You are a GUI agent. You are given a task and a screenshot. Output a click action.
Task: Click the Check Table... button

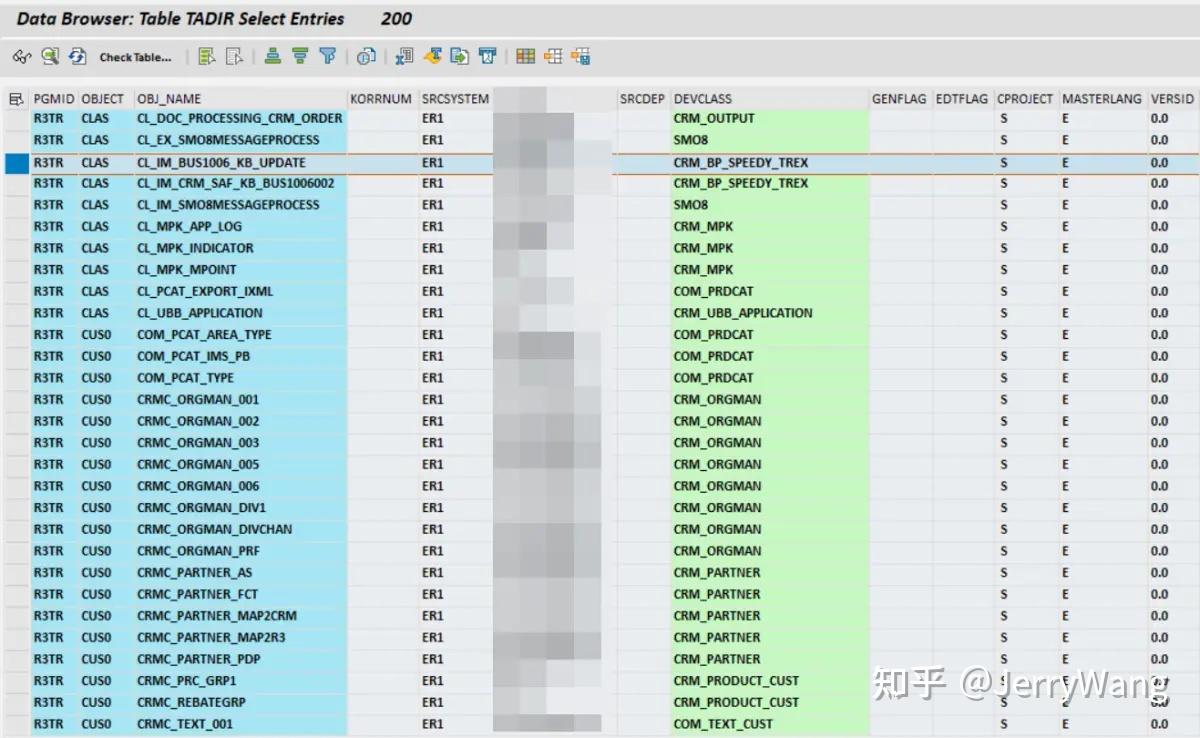coord(136,56)
